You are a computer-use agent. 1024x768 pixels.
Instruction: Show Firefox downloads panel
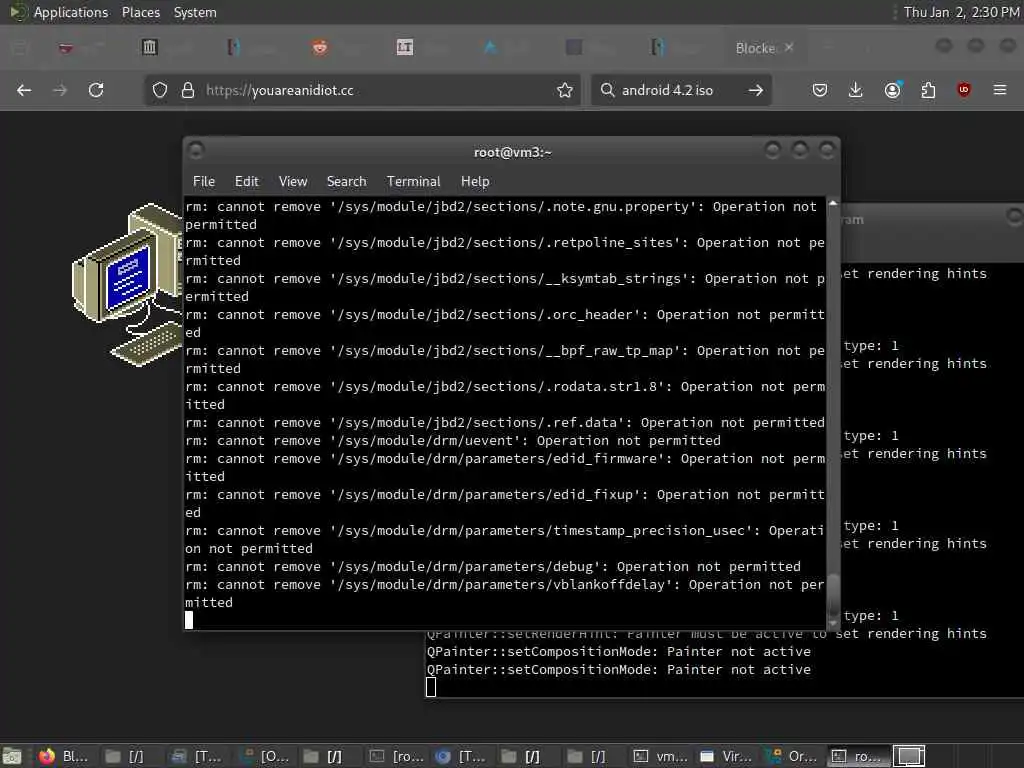tap(856, 90)
